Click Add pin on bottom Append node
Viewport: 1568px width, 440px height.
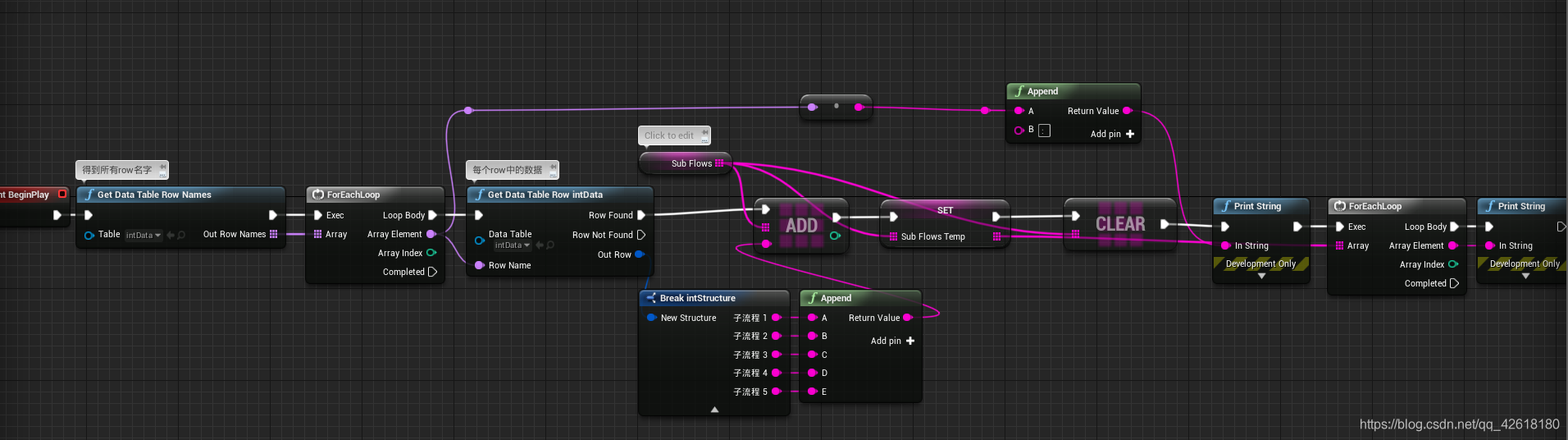[892, 341]
